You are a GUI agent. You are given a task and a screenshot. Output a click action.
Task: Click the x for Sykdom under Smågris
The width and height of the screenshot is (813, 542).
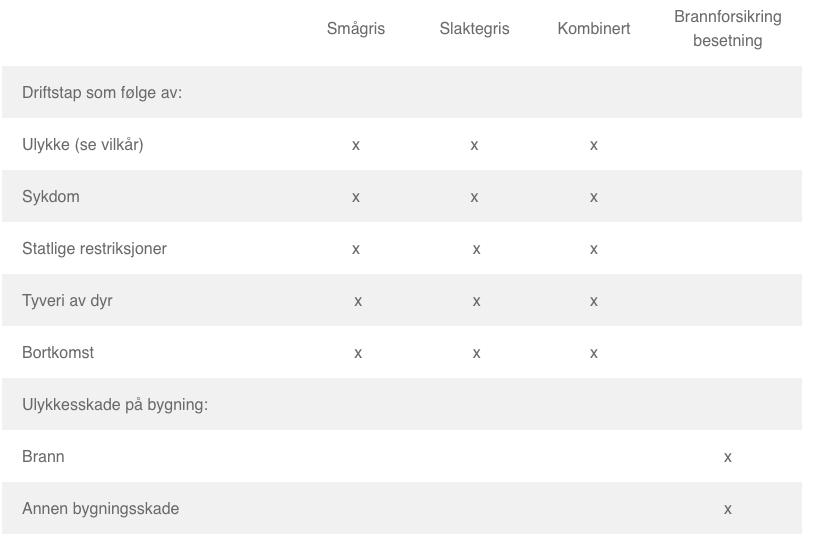click(x=356, y=198)
